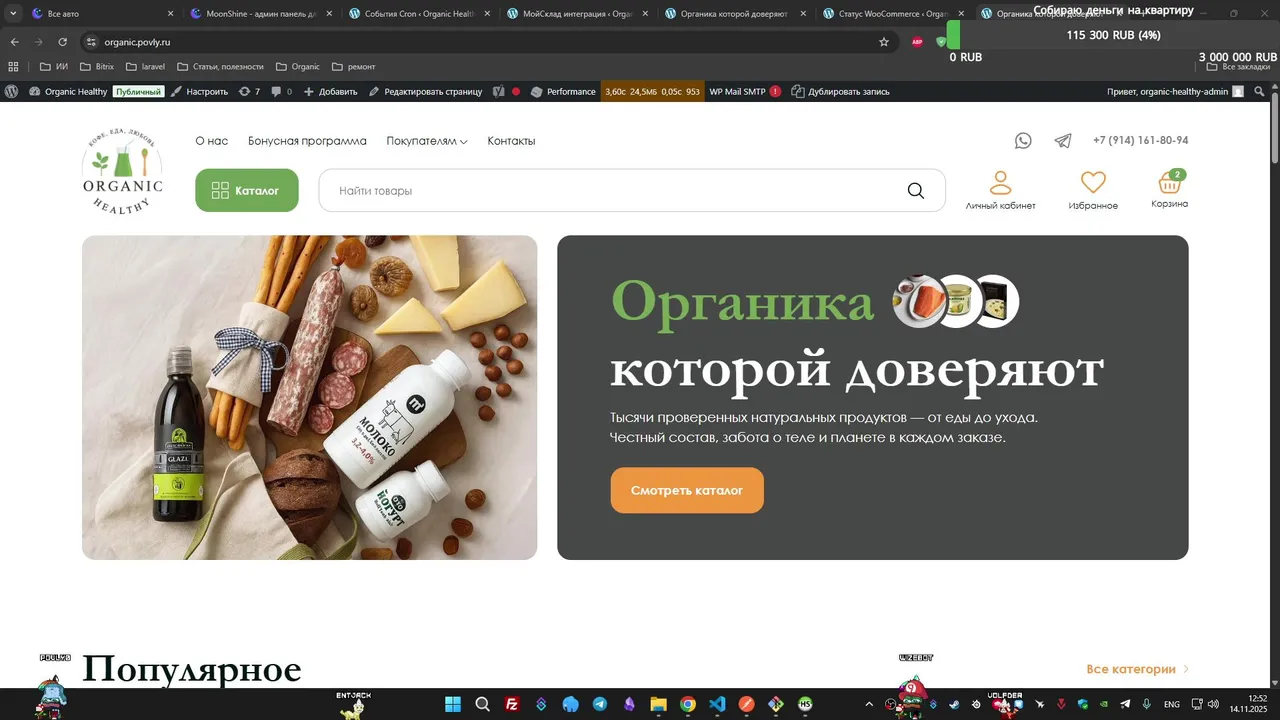This screenshot has height=720, width=1280.
Task: Open the Корзина shopping cart
Action: [1169, 189]
